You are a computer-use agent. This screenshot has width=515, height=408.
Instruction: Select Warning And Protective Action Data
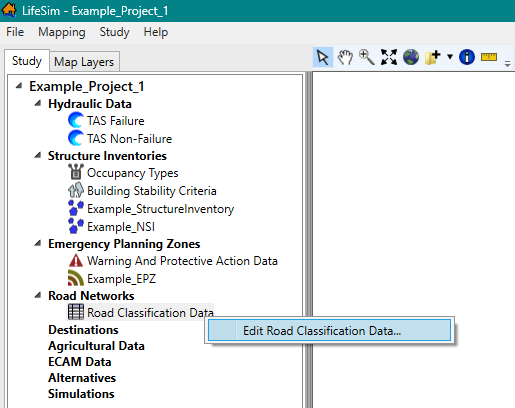(182, 261)
